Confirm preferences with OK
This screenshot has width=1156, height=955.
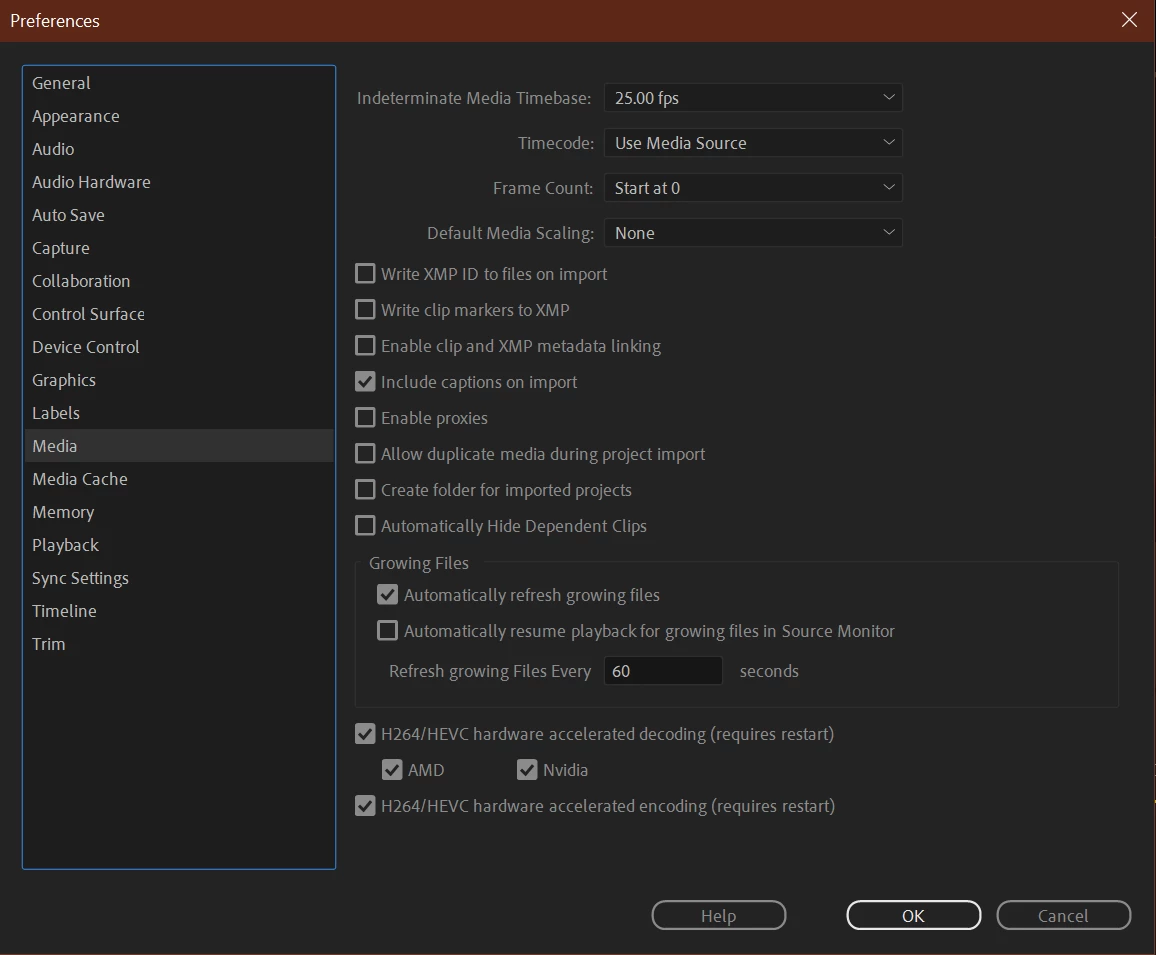[x=913, y=915]
